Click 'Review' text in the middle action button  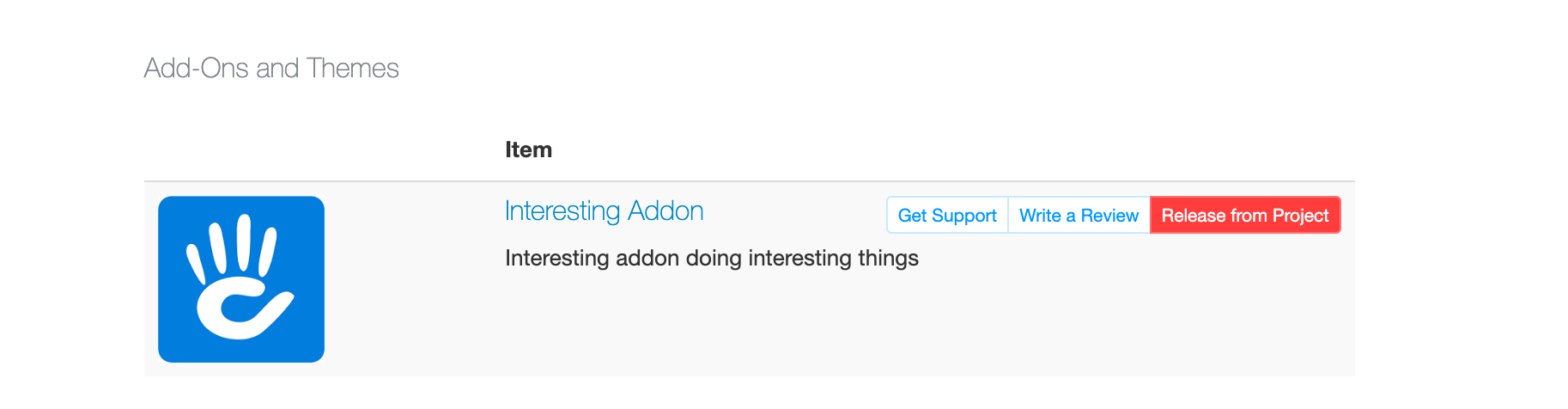(x=1109, y=216)
